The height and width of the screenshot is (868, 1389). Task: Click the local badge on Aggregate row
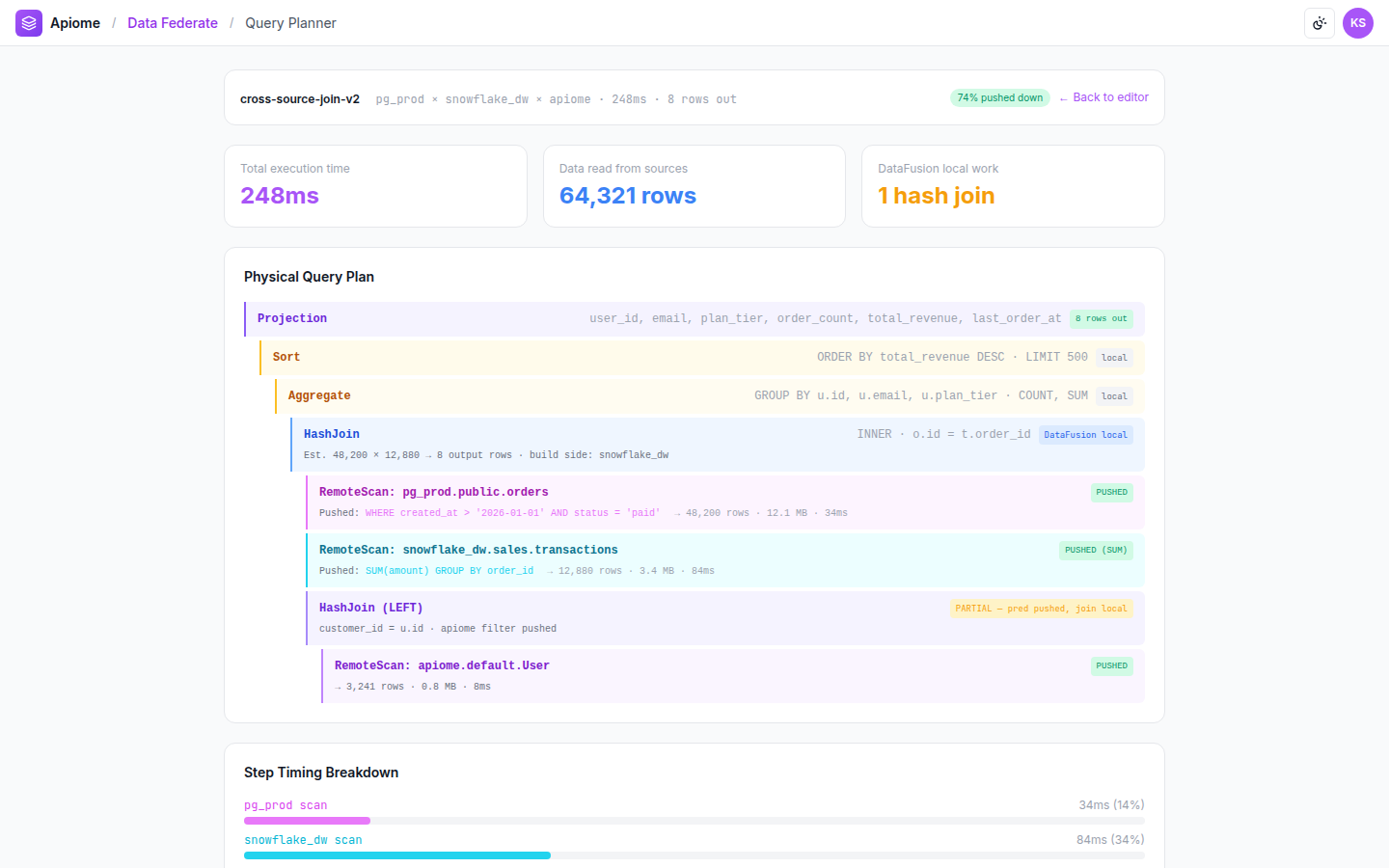tap(1114, 396)
